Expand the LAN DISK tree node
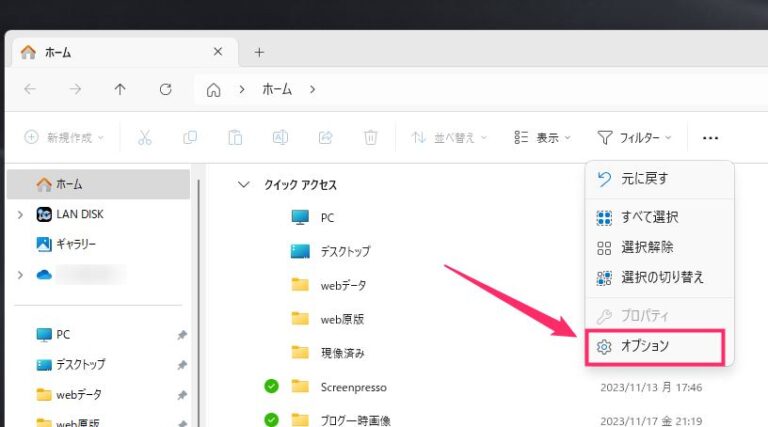 21,214
